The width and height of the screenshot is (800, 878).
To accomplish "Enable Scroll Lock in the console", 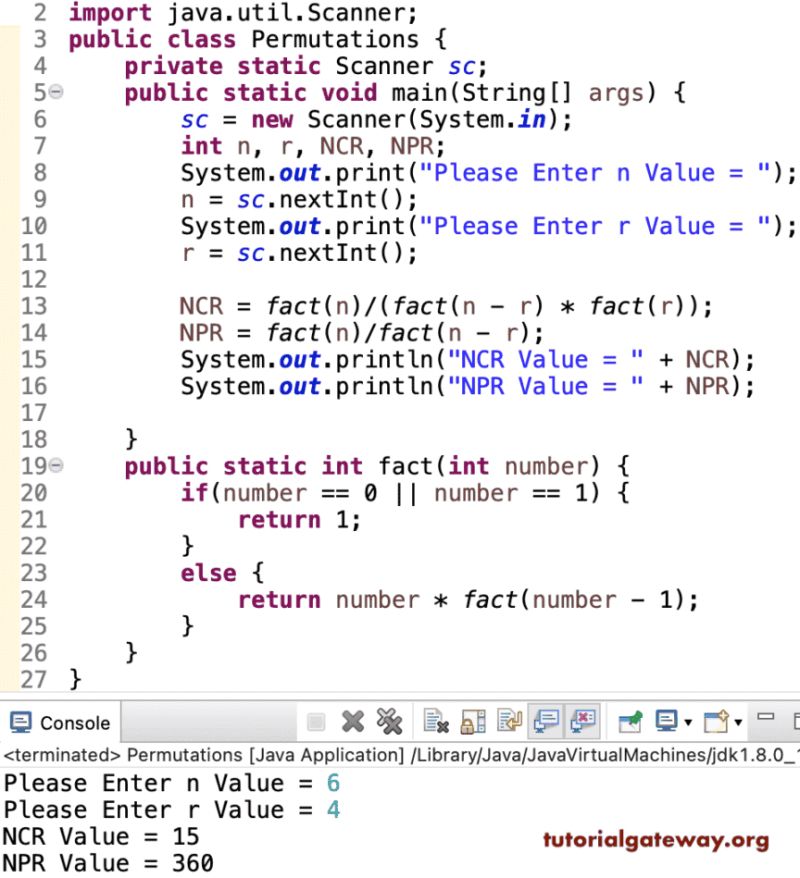I will tap(472, 722).
